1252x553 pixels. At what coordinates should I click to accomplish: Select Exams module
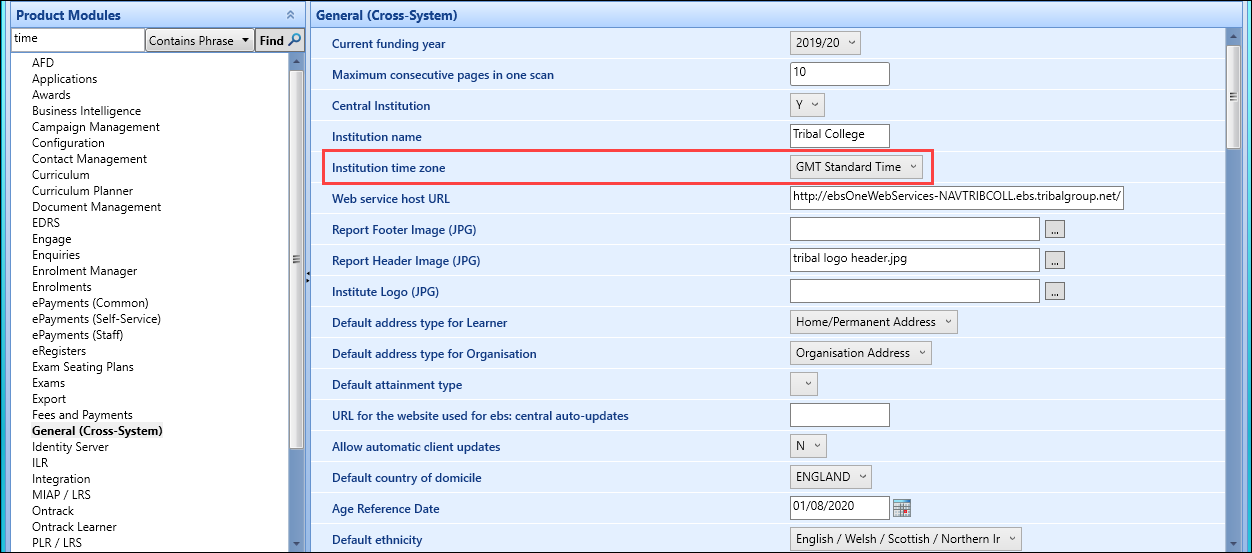pyautogui.click(x=48, y=383)
